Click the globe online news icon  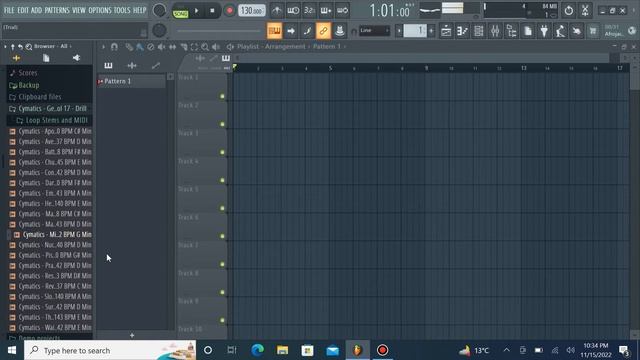tap(632, 31)
